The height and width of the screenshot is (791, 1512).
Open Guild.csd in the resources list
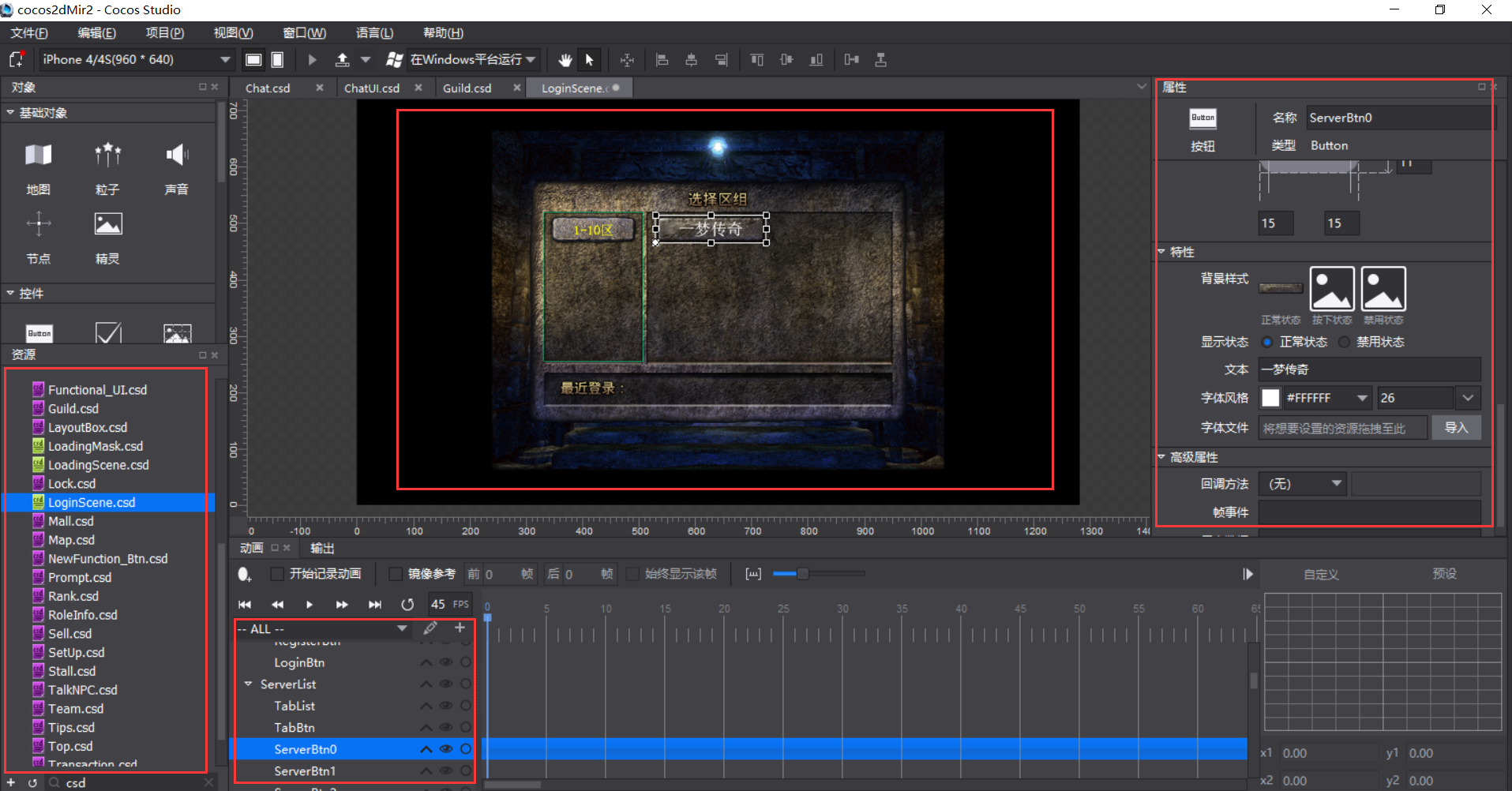pyautogui.click(x=73, y=409)
